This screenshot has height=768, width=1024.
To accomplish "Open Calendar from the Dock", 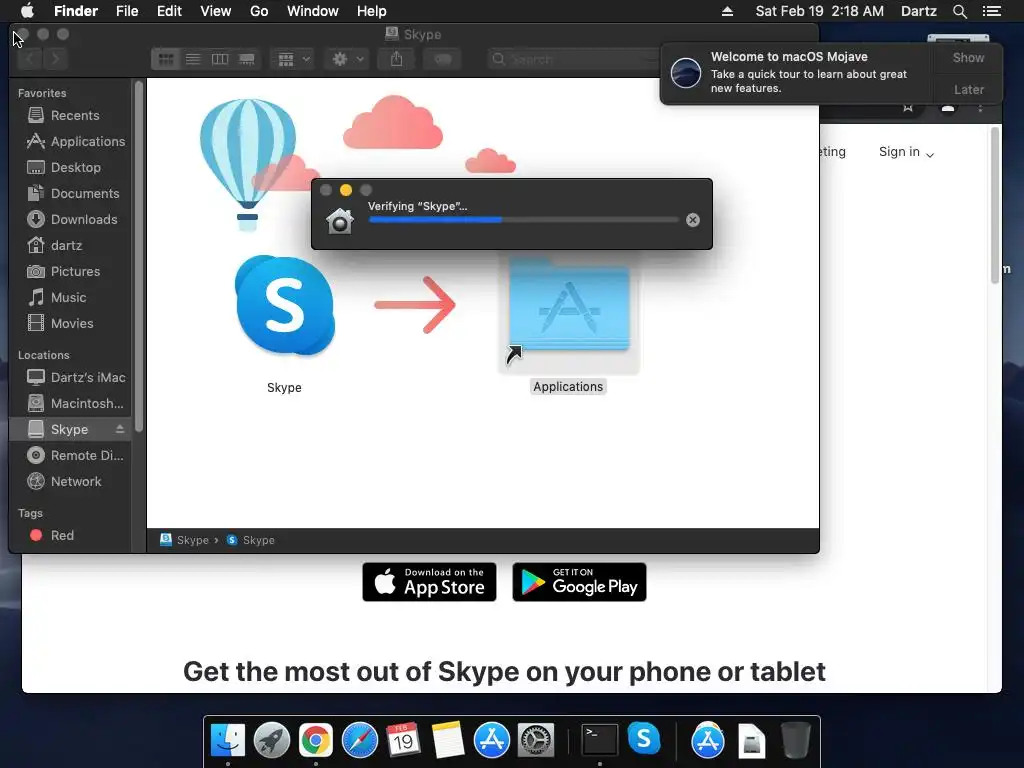I will pyautogui.click(x=403, y=741).
